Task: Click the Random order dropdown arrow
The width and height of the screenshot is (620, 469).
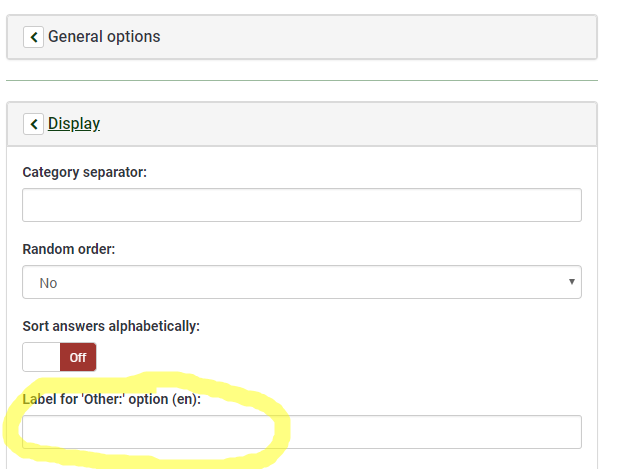Action: click(x=572, y=282)
